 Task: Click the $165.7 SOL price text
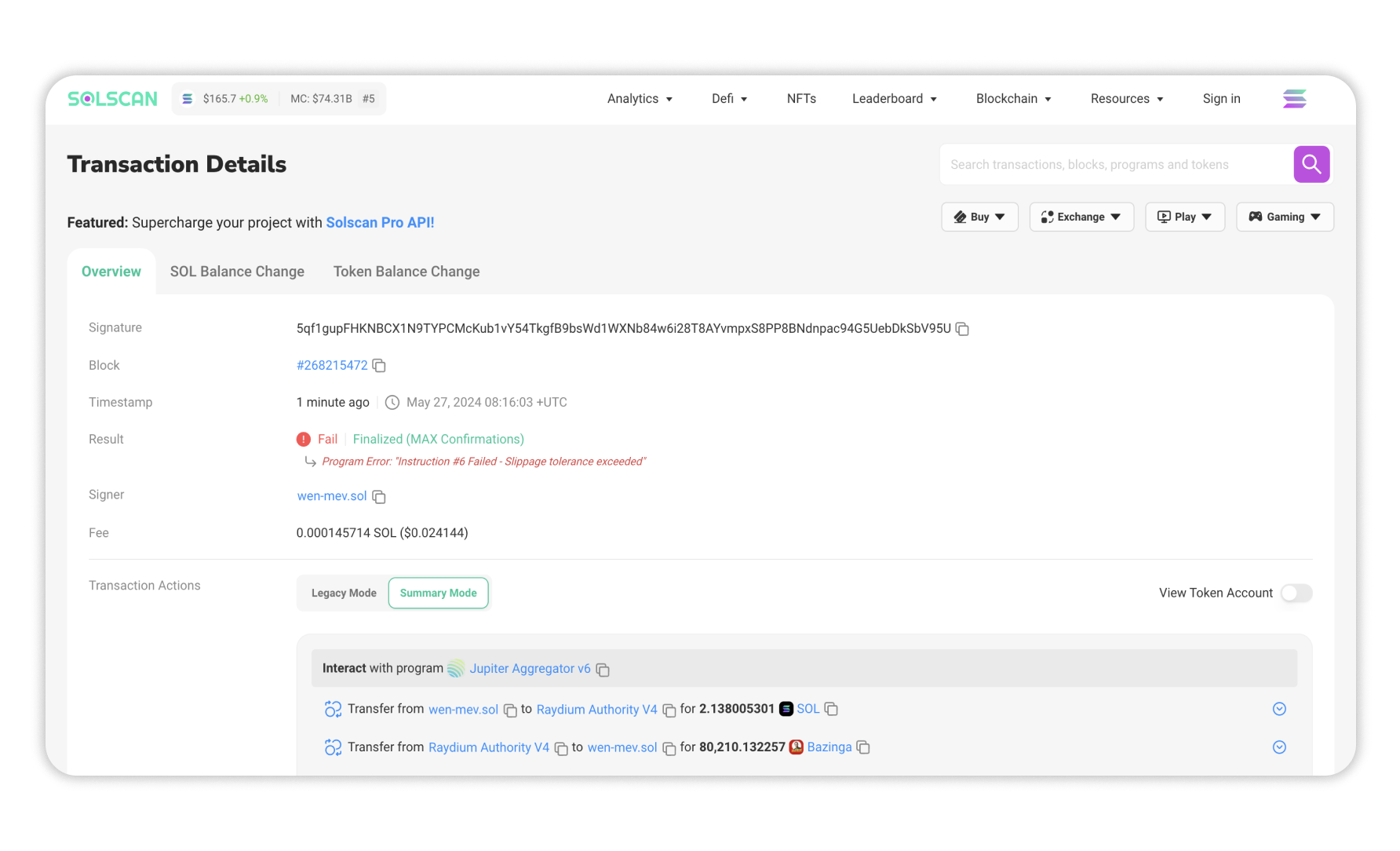(x=219, y=99)
